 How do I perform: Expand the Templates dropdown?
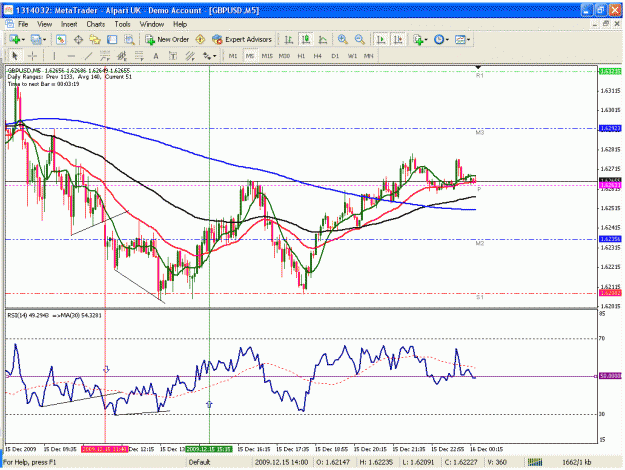468,39
